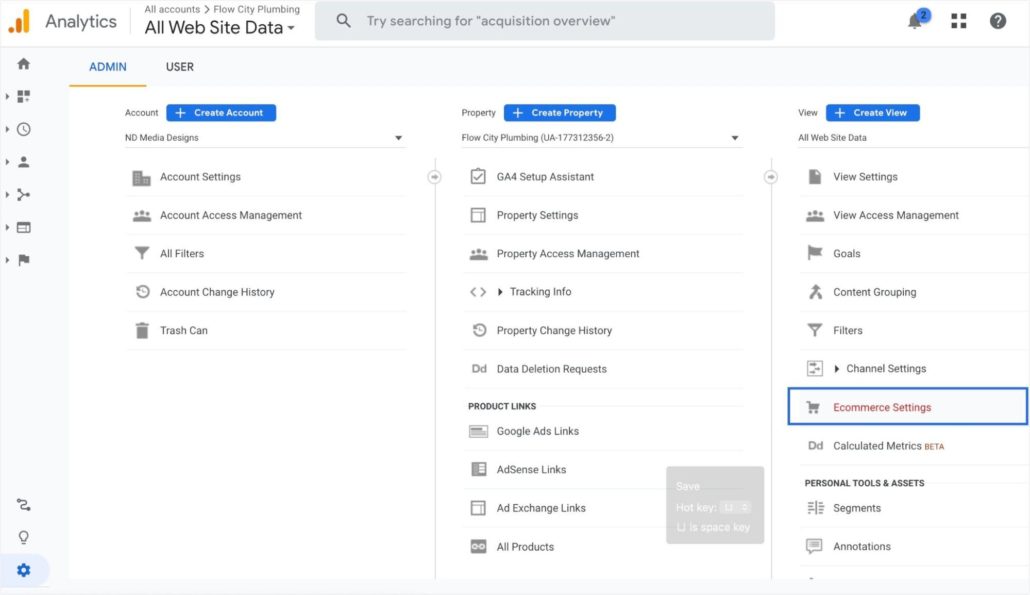
Task: Expand Customization section arrow in sidebar
Action: click(x=7, y=97)
